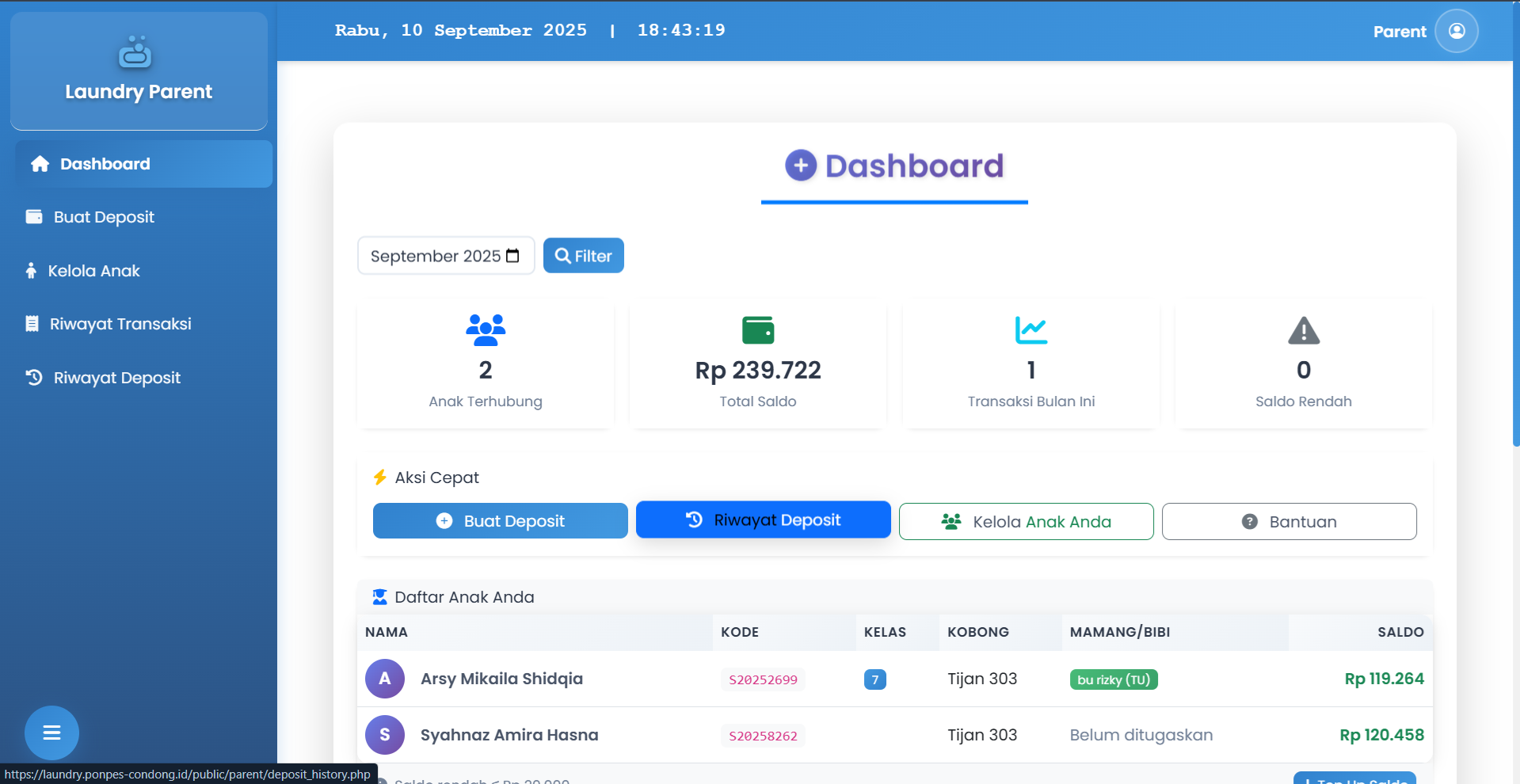Click avatar for Arsy Mikaila Shidqia

(385, 679)
